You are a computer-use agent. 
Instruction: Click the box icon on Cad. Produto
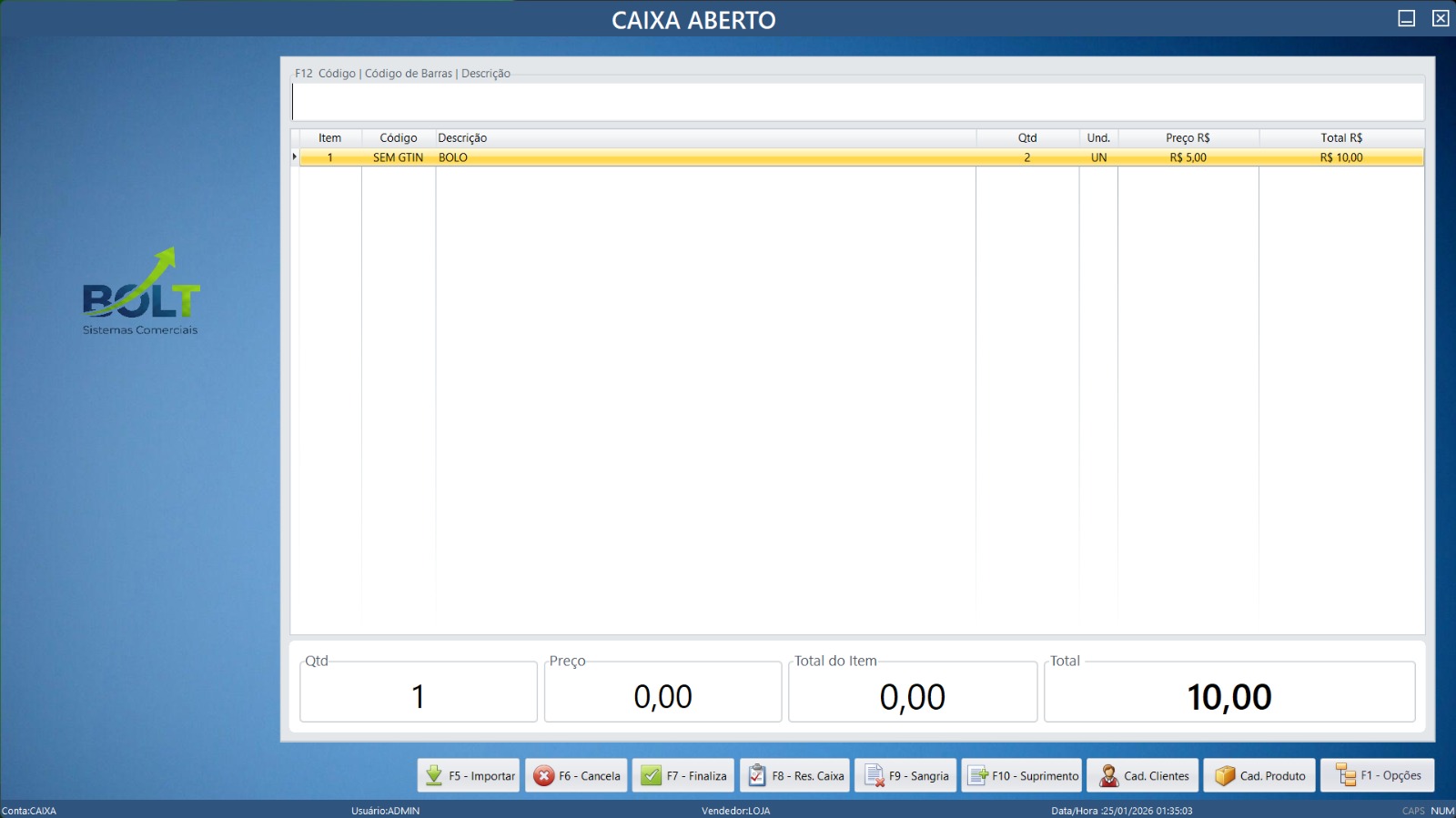click(1225, 775)
